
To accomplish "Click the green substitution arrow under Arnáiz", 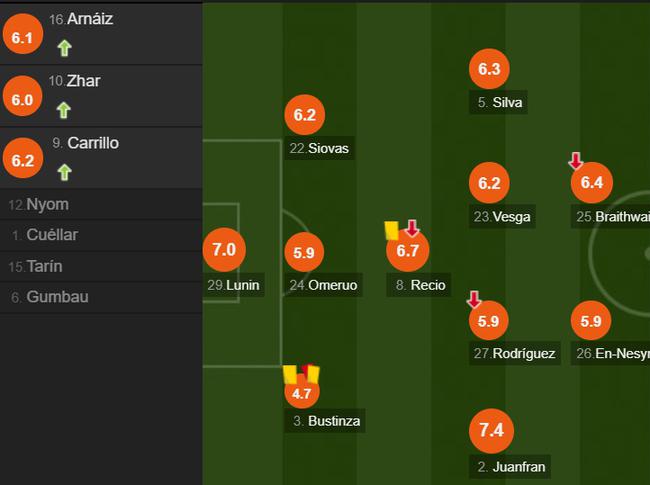I will tap(64, 48).
